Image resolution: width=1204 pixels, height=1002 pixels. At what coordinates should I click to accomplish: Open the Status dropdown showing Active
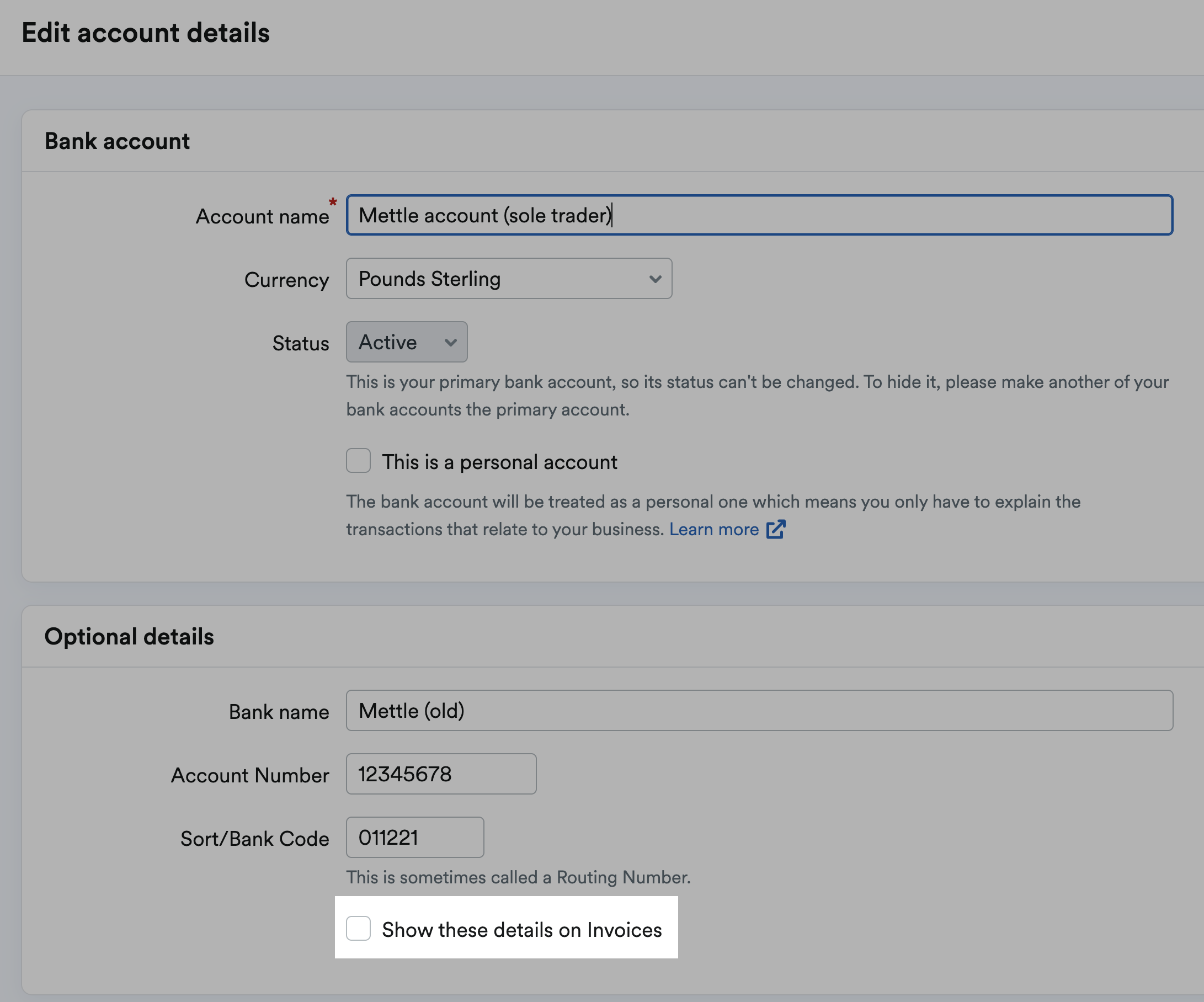[407, 342]
